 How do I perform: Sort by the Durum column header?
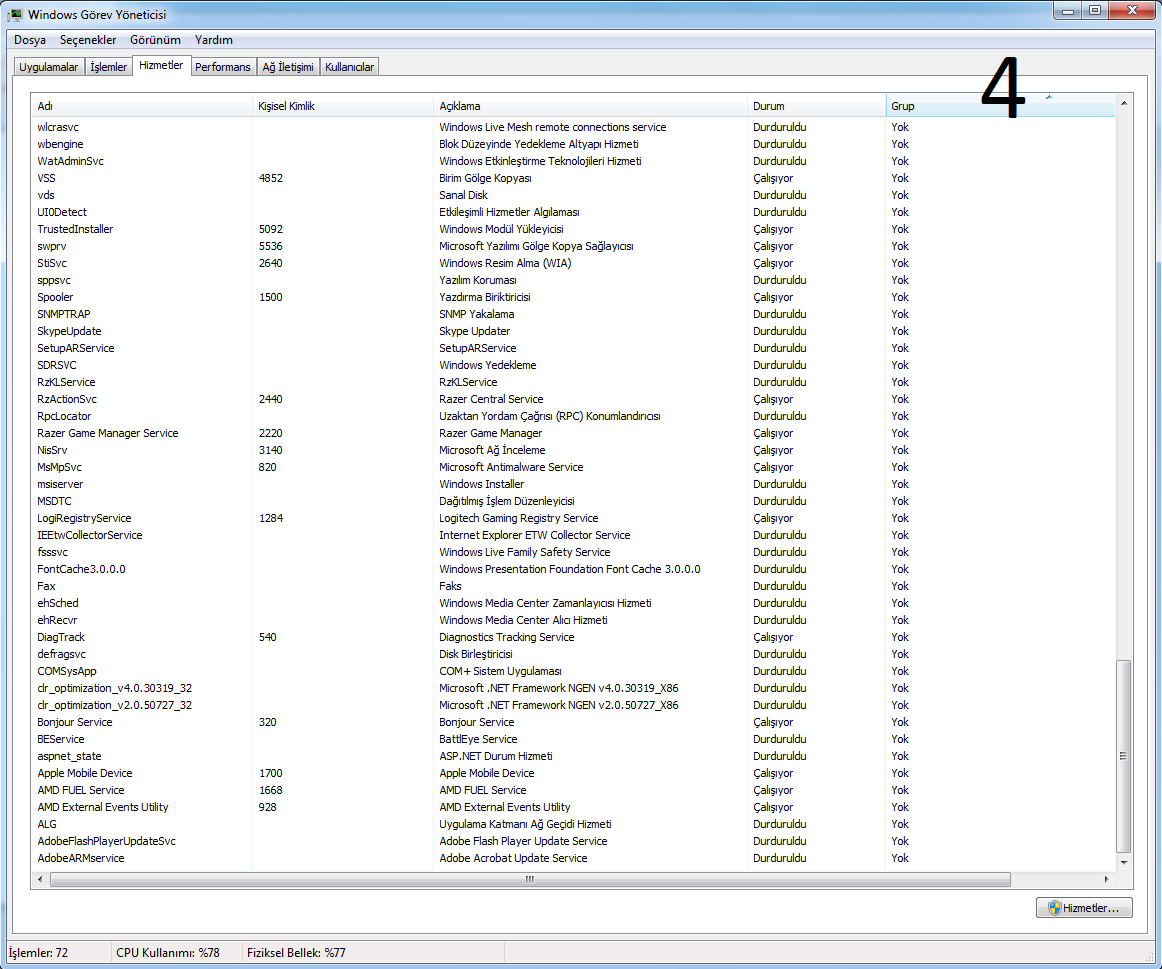pos(816,106)
